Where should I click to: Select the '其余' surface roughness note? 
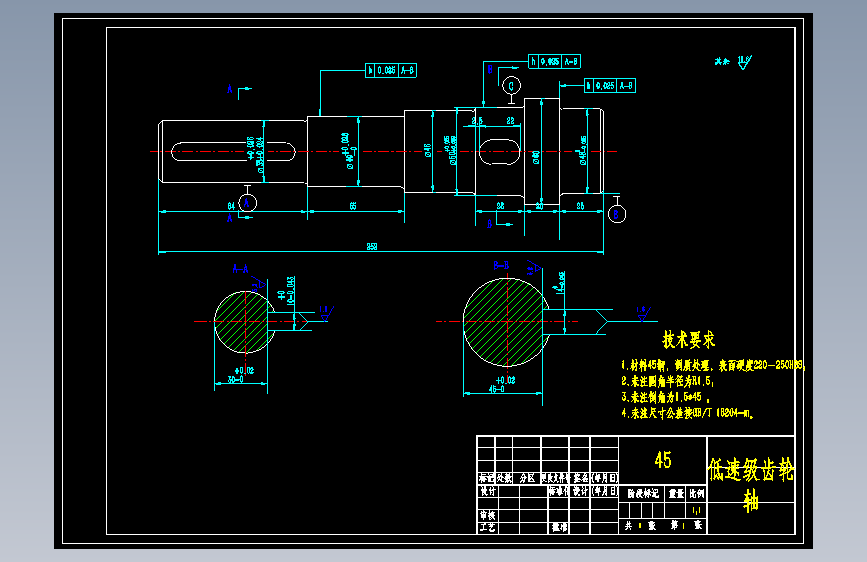[x=722, y=61]
